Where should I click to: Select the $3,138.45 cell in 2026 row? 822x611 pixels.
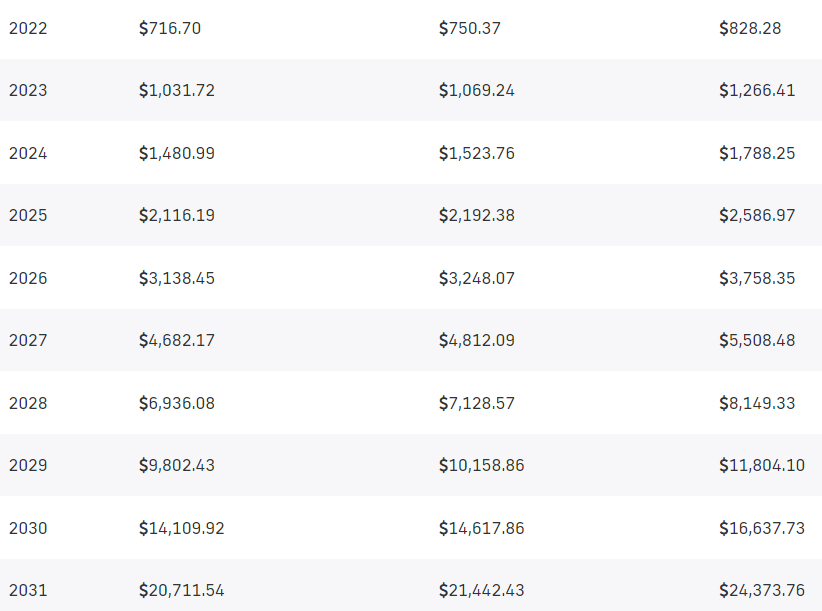(177, 278)
